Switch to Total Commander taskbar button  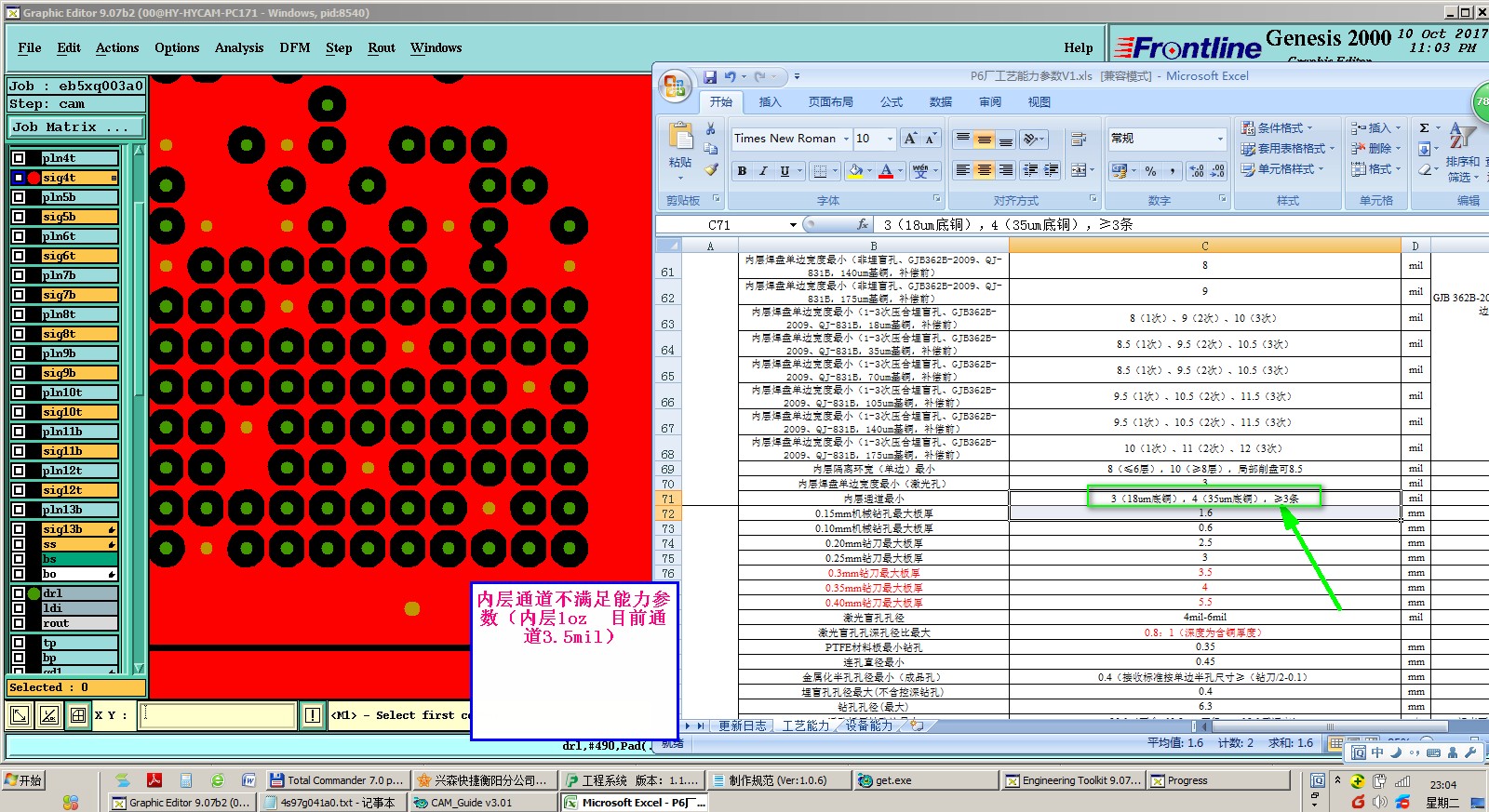(336, 780)
